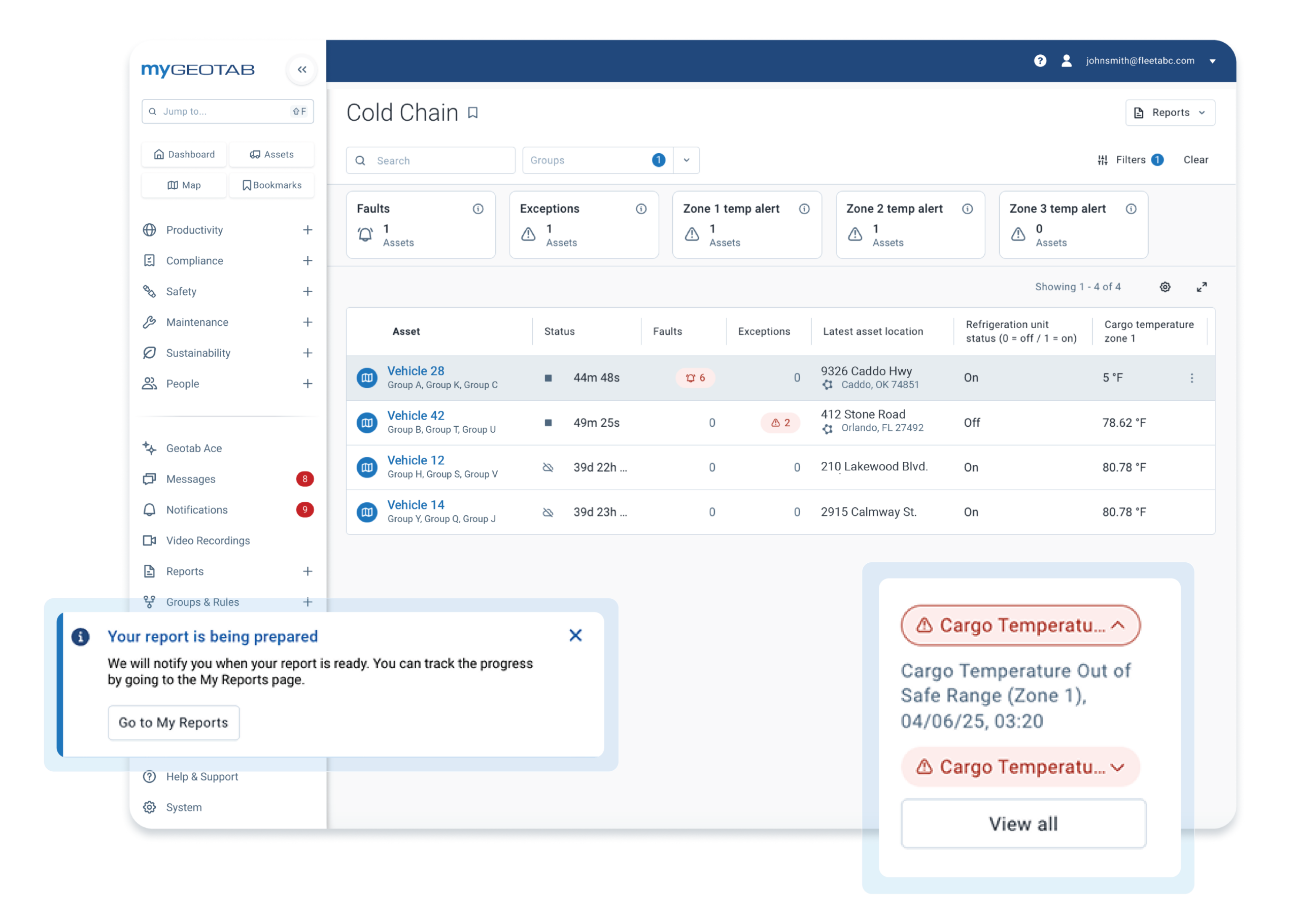Click the System gear icon
The image size is (1299, 924).
(149, 807)
